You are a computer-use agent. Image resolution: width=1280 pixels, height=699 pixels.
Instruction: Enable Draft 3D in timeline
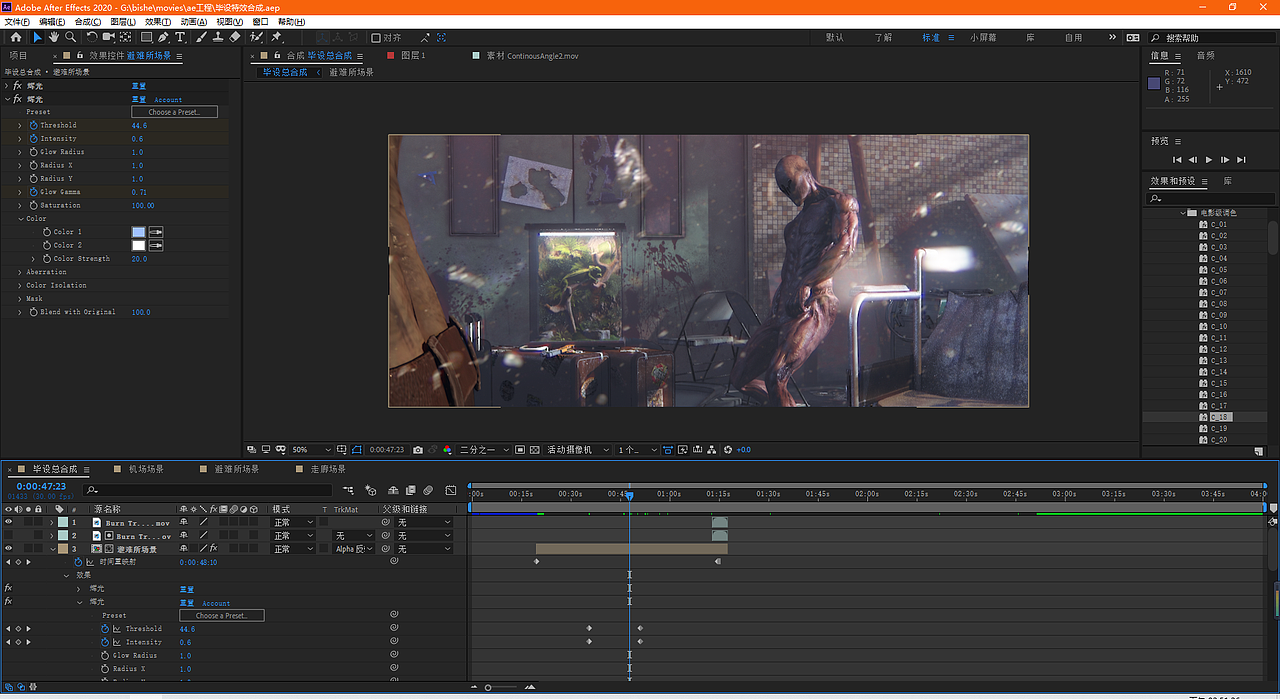pyautogui.click(x=370, y=490)
